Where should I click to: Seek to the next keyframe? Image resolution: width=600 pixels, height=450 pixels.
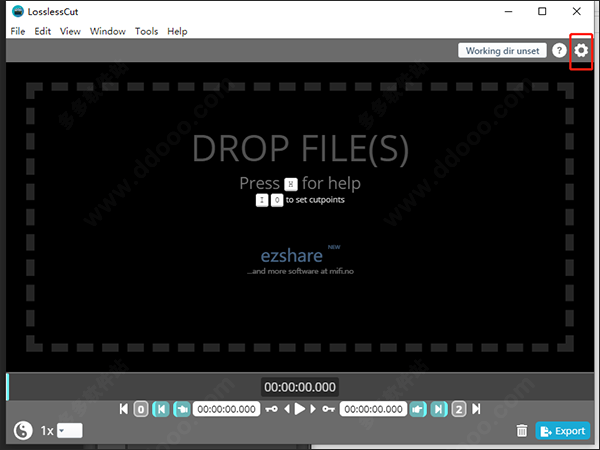tap(328, 409)
